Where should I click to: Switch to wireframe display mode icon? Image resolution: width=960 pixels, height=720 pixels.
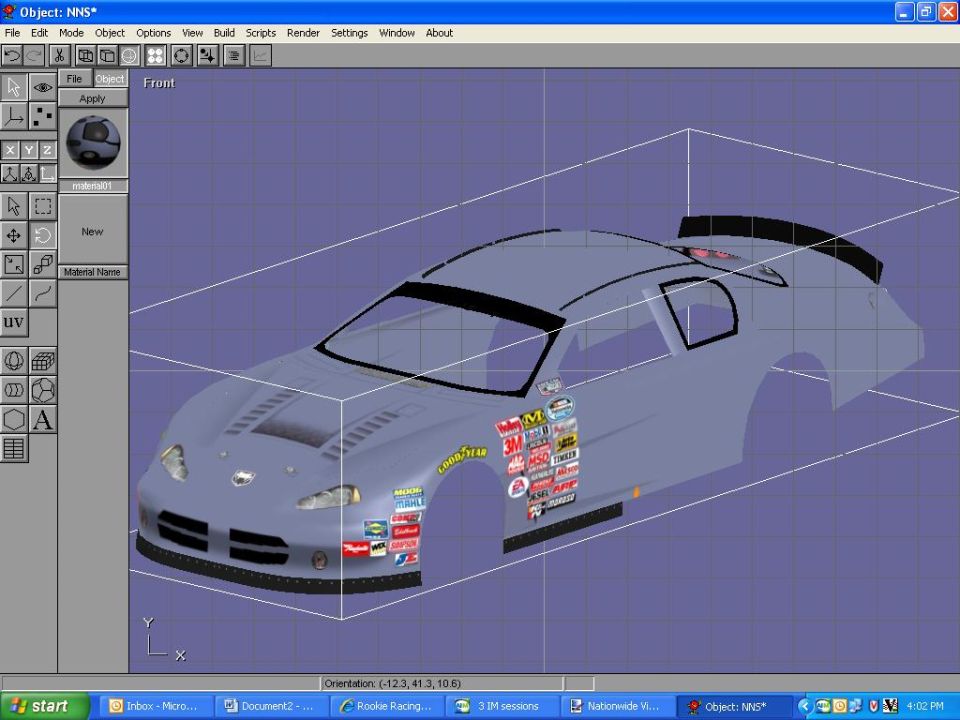click(86, 56)
